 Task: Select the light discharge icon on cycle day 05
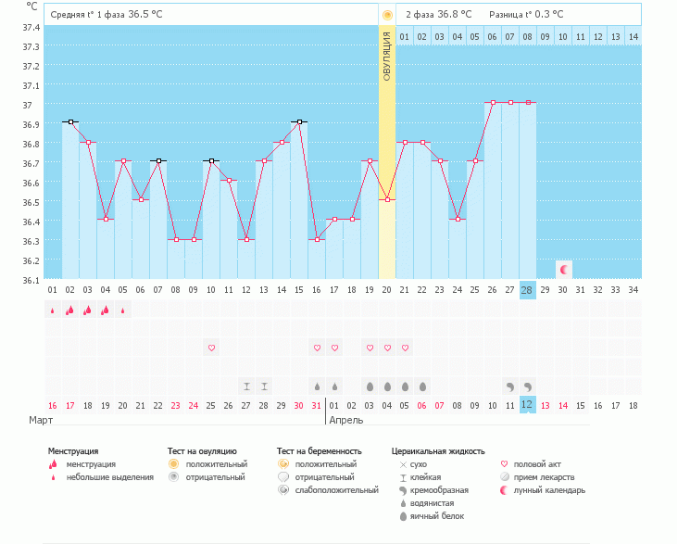(123, 310)
